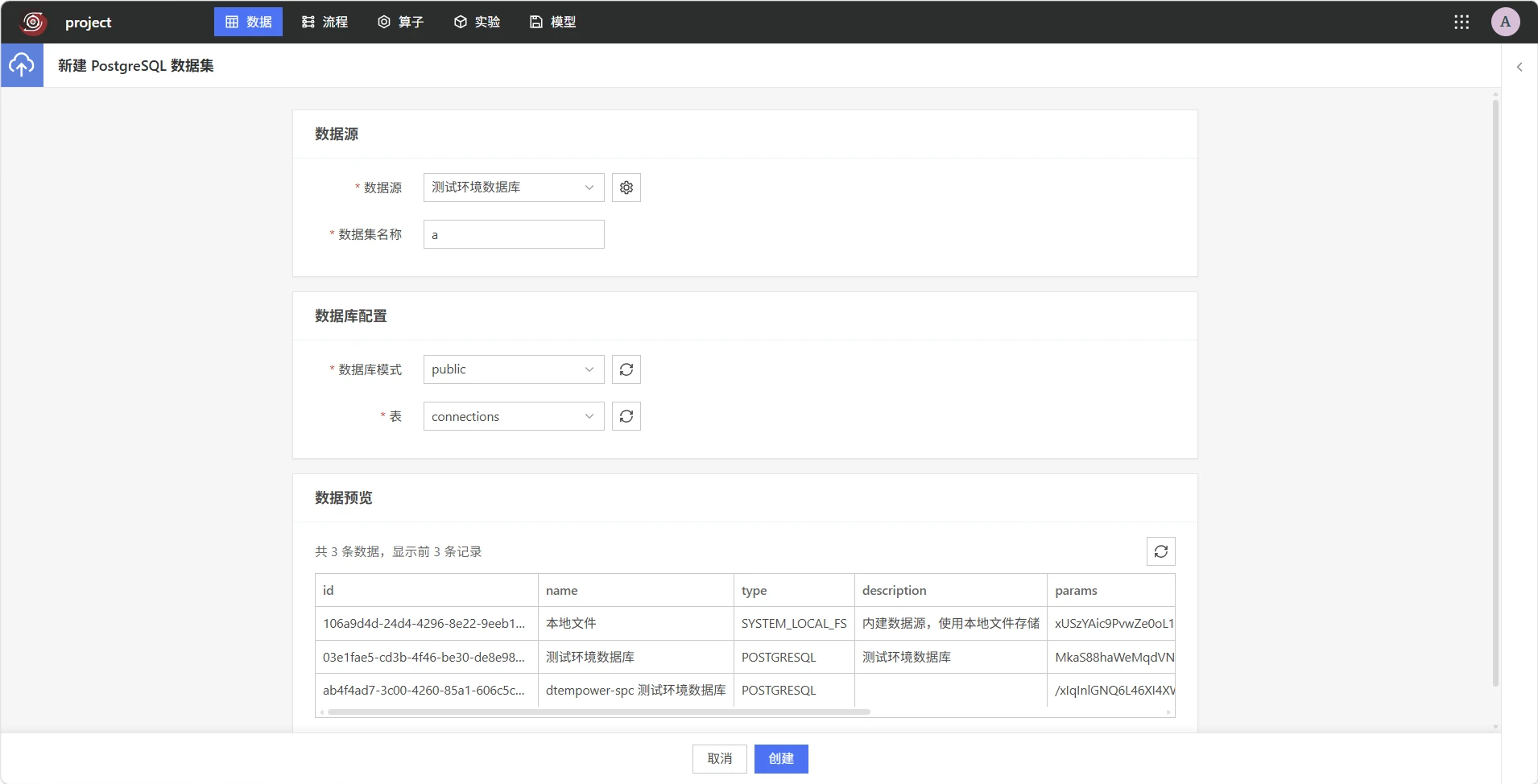1538x784 pixels.
Task: Click the id column header
Action: [427, 590]
